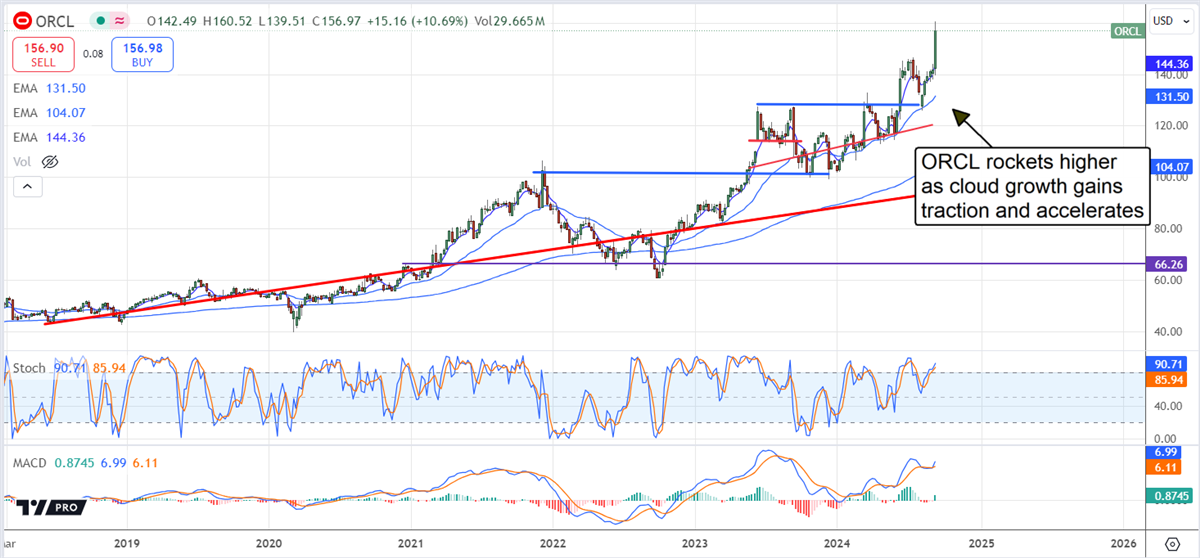
Task: Show the hidden Vol indicator via eye icon
Action: point(51,161)
